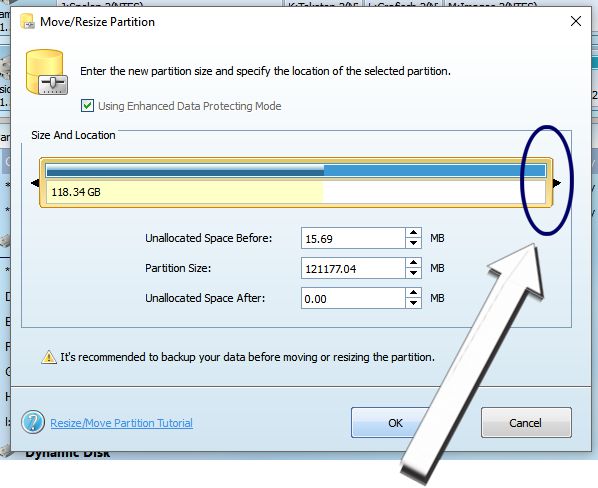Increase Unallocated Space After with up arrow
This screenshot has width=598, height=488.
[413, 293]
